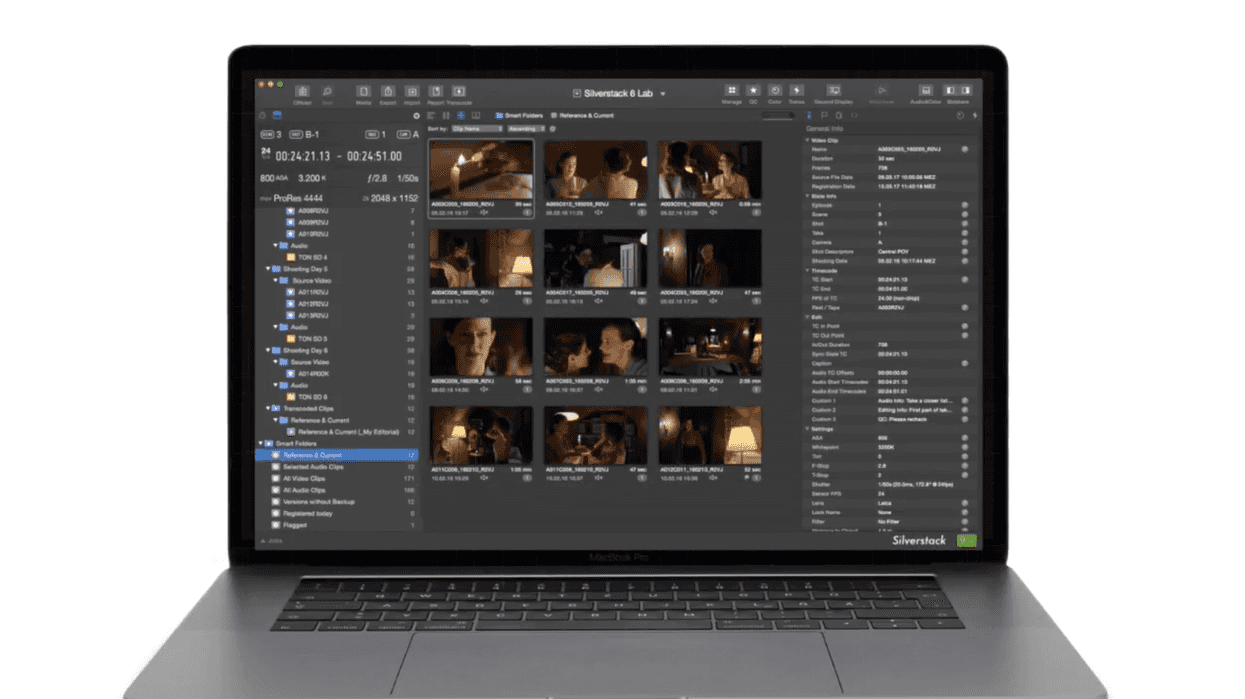Switch to collection grid view icon
Image resolution: width=1245 pixels, height=699 pixels.
460,116
